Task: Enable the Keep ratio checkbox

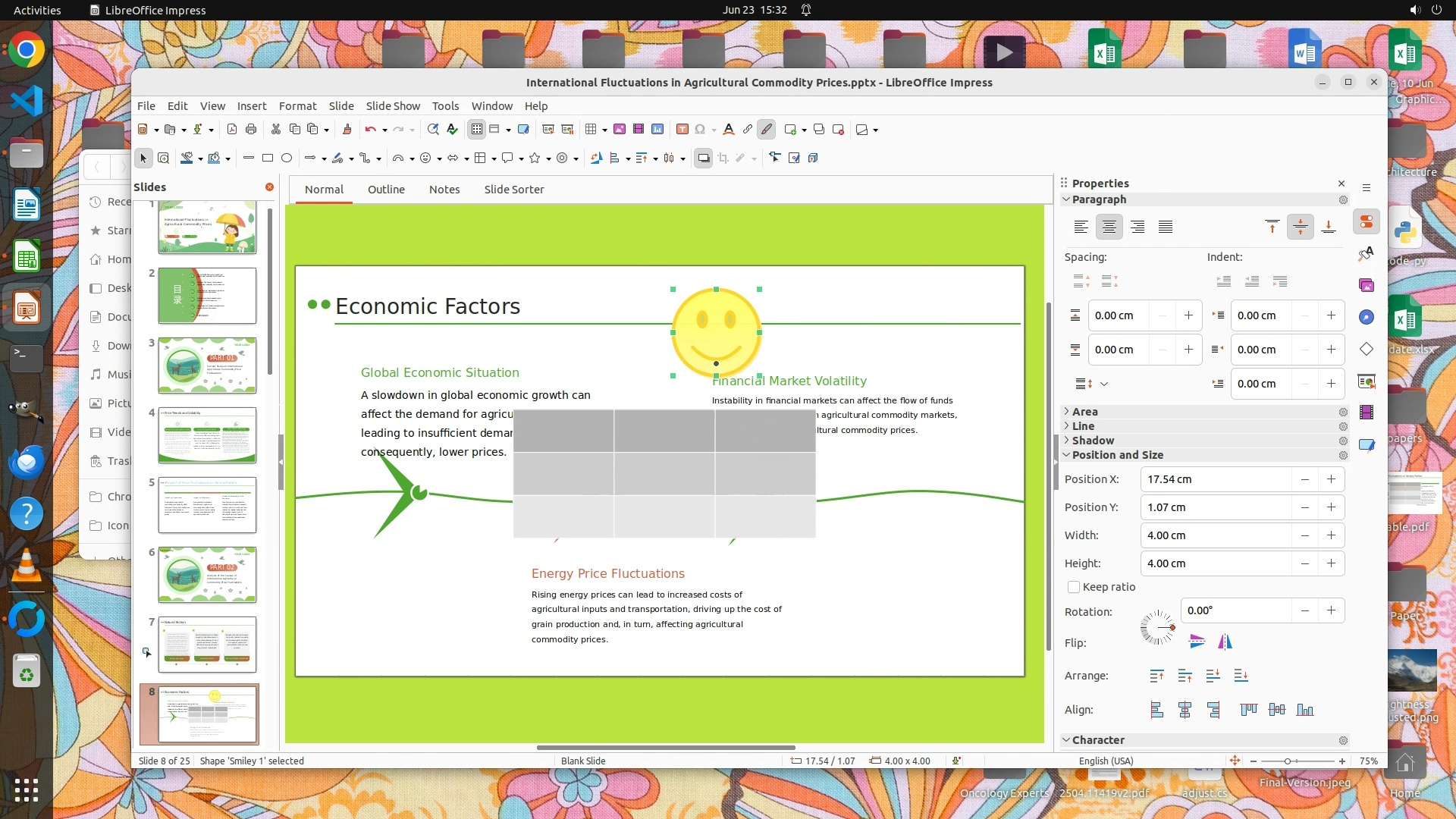Action: [1074, 587]
